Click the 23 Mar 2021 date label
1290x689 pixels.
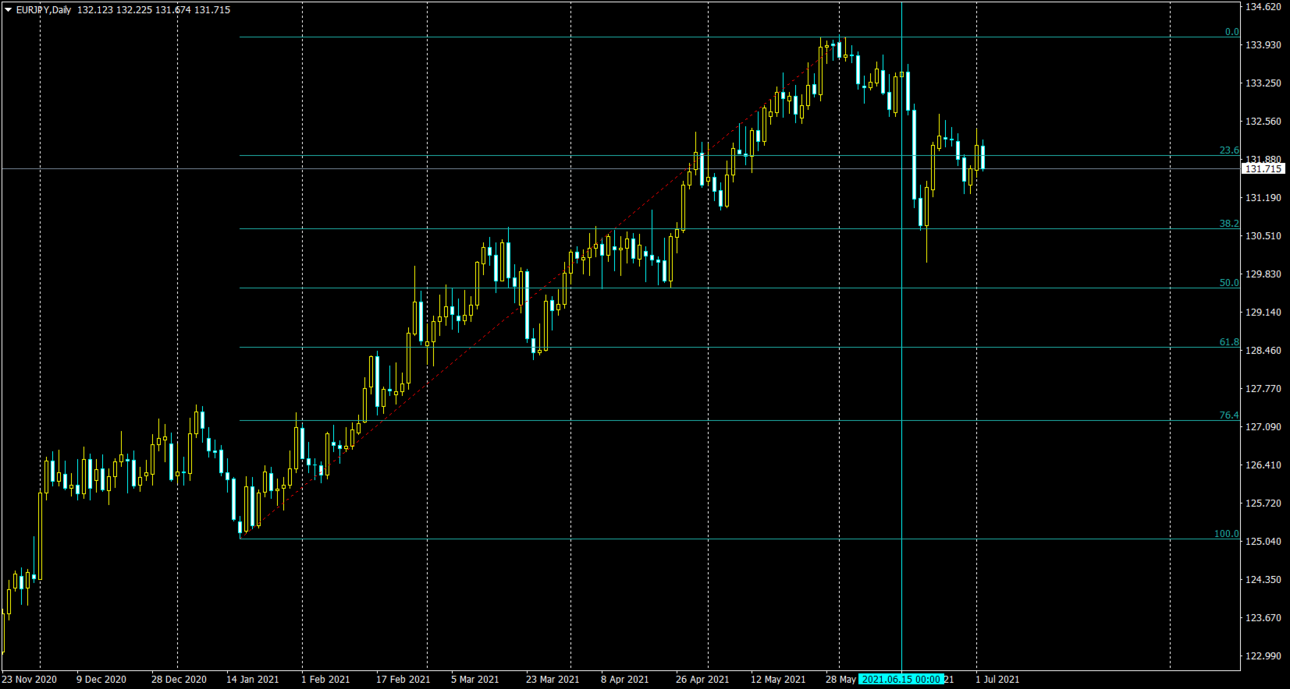click(552, 679)
